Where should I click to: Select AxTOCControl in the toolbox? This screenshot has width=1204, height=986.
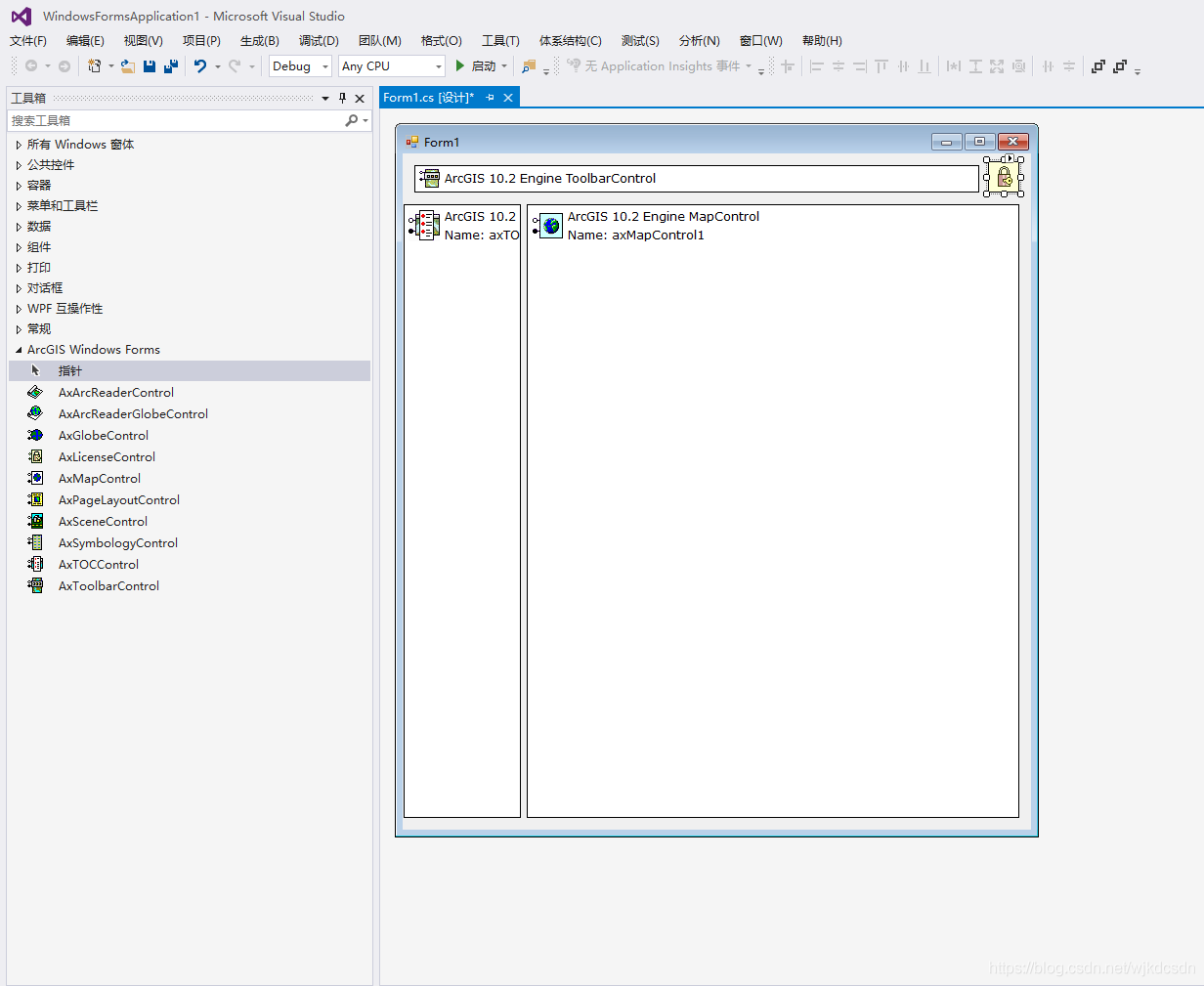click(x=98, y=565)
